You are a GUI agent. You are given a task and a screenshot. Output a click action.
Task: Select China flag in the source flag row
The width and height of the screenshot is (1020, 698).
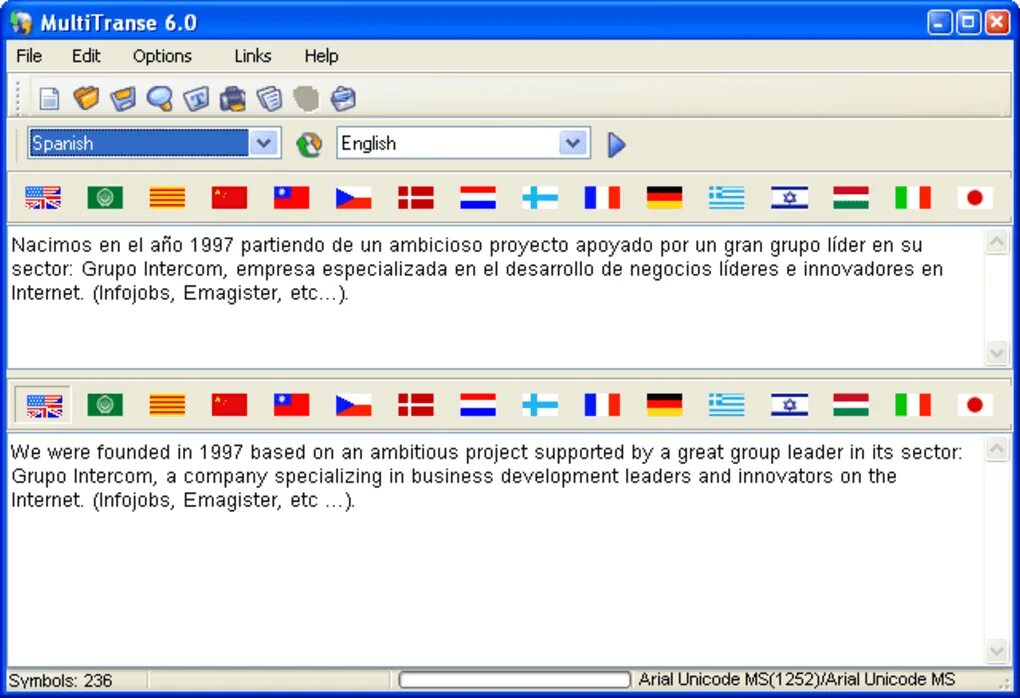(230, 198)
